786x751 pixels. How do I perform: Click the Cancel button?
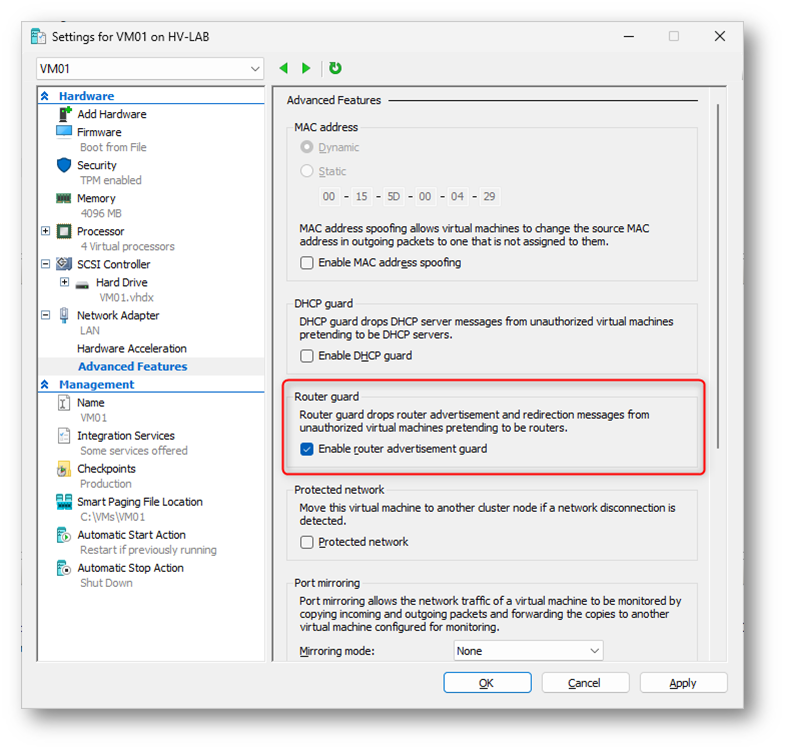click(585, 683)
